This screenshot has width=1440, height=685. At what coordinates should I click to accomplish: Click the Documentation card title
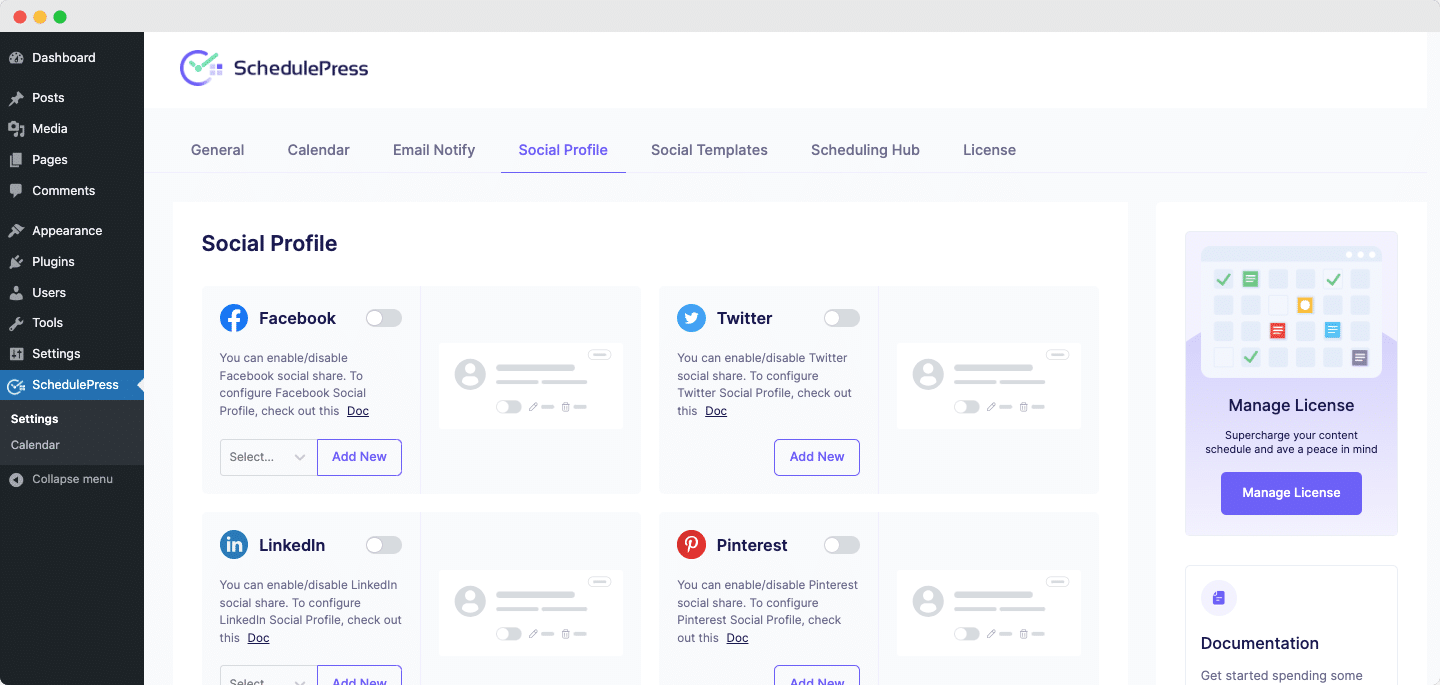point(1260,644)
